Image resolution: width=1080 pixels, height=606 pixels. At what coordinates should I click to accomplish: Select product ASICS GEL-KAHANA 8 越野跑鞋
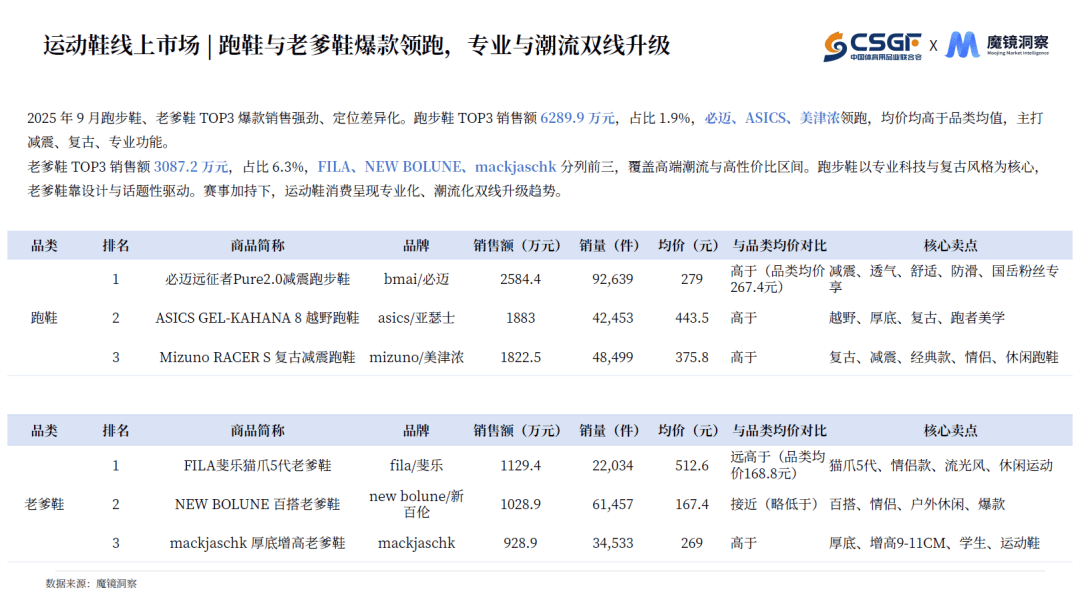point(257,317)
